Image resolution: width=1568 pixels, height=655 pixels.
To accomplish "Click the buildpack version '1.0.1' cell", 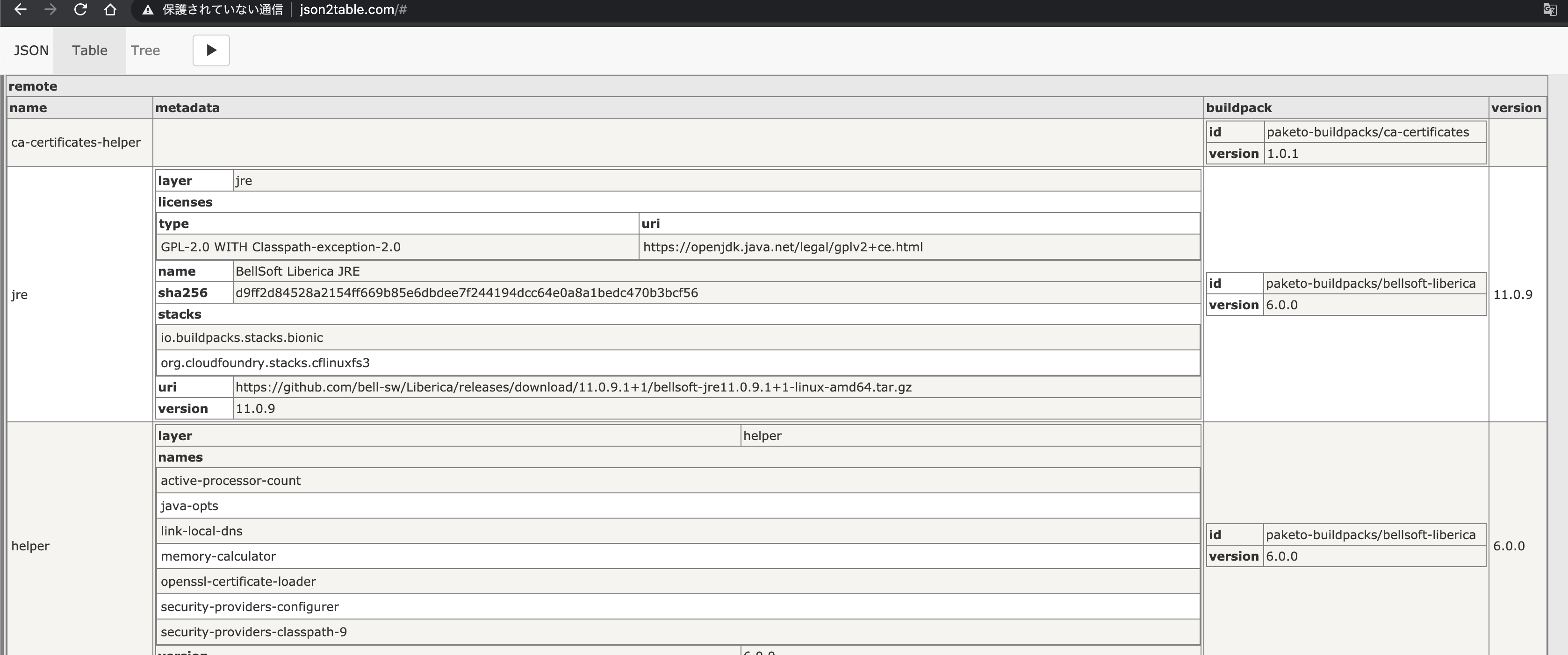I will pos(1374,153).
